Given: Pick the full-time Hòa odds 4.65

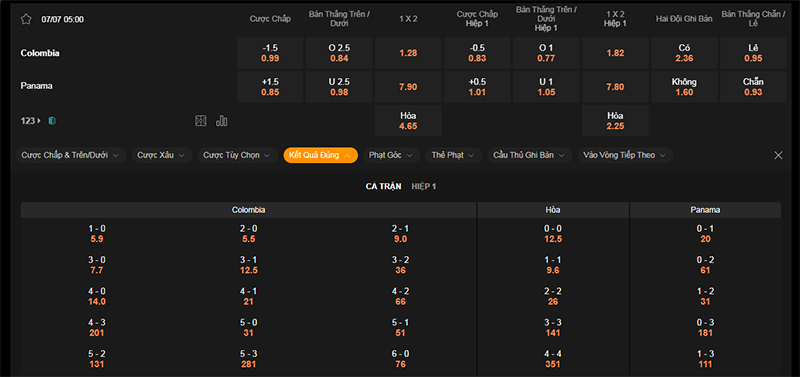Looking at the screenshot, I should tap(408, 121).
